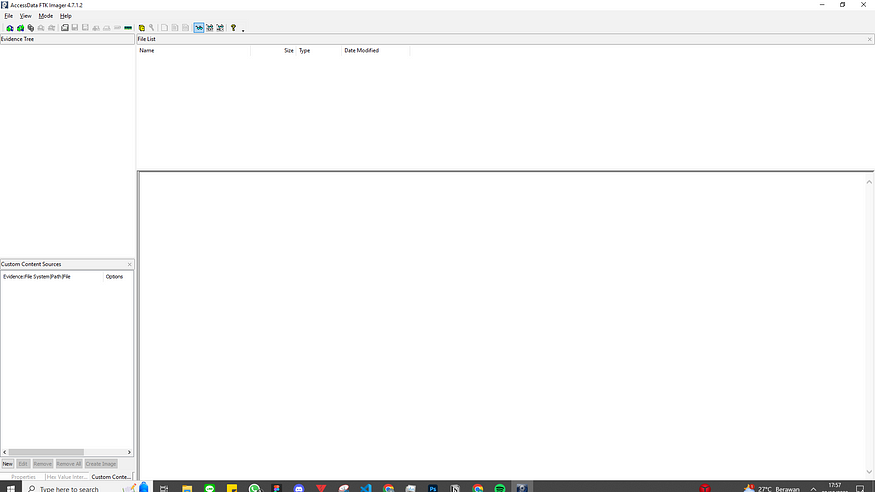This screenshot has height=492, width=875.
Task: Click the Remove Evidence Item icon
Action: (41, 28)
